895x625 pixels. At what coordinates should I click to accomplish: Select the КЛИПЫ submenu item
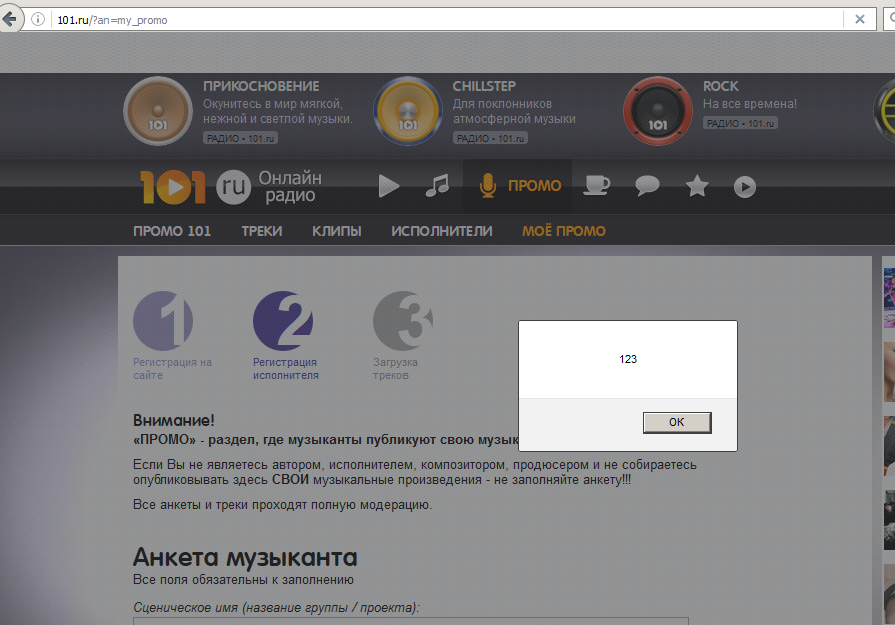pos(336,231)
